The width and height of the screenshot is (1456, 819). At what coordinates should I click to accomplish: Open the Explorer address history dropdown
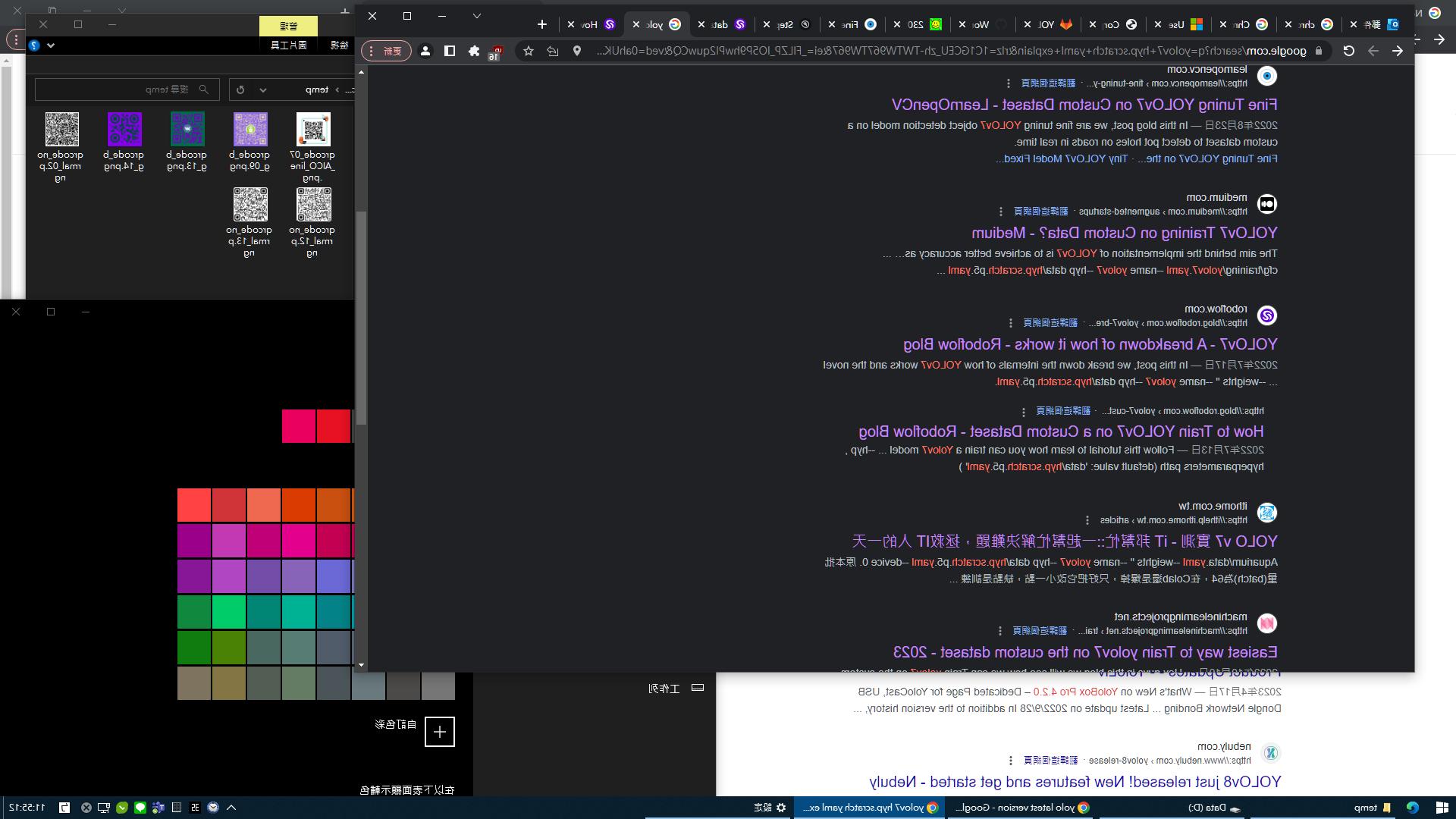point(263,89)
